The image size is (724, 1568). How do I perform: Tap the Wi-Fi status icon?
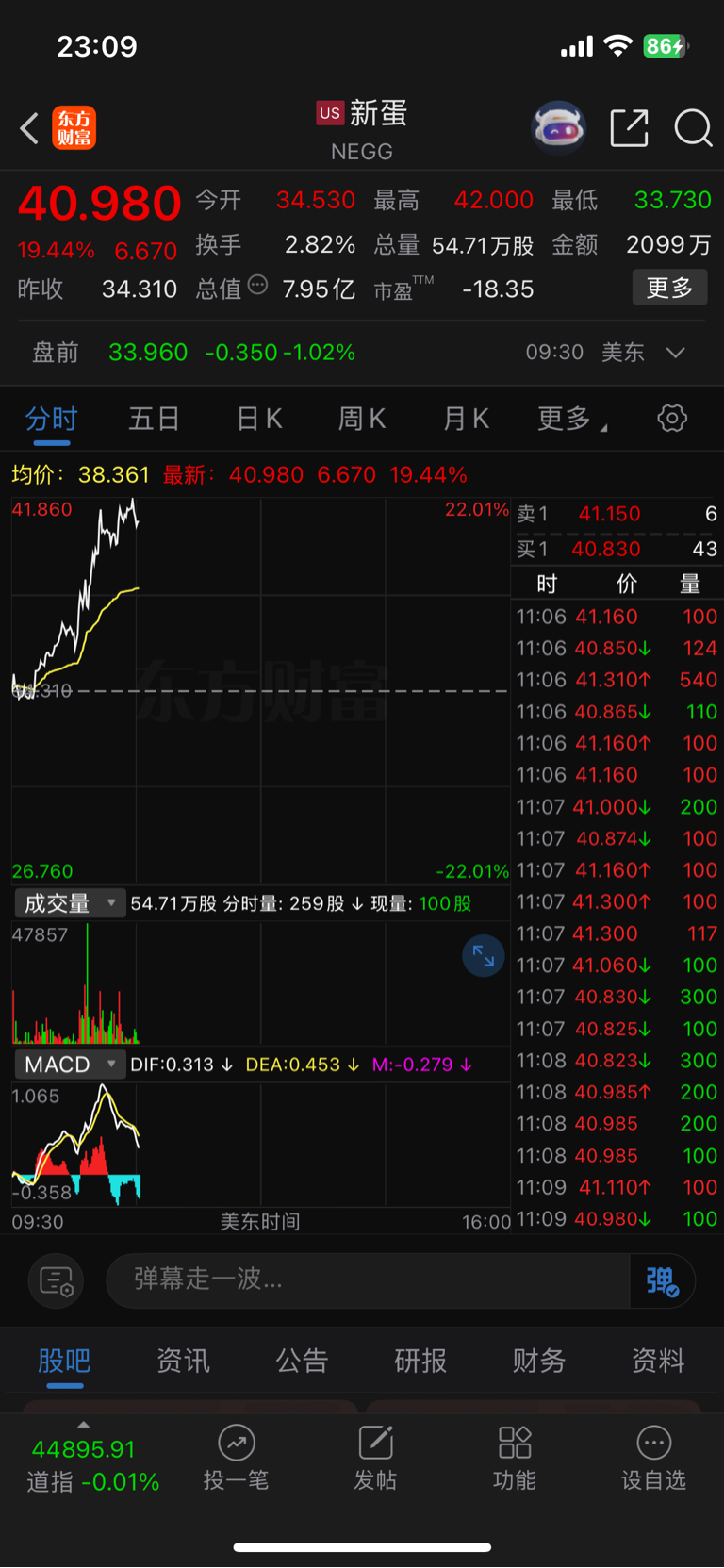coord(618,45)
